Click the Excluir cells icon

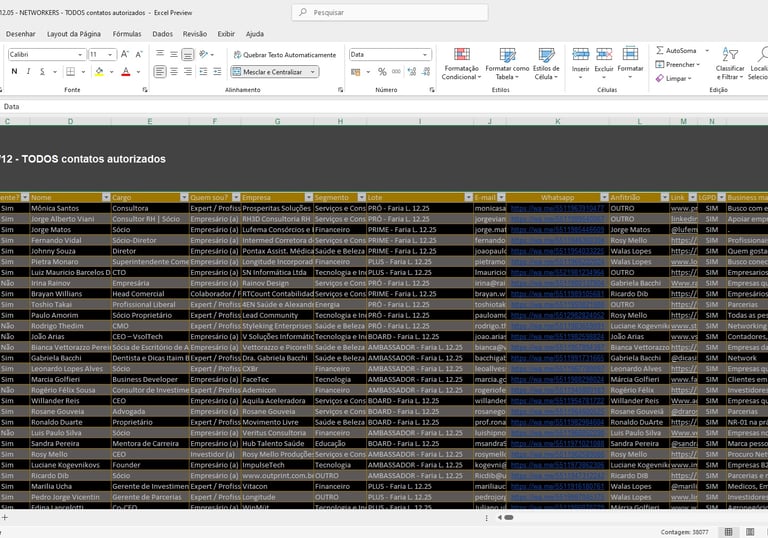click(x=604, y=54)
